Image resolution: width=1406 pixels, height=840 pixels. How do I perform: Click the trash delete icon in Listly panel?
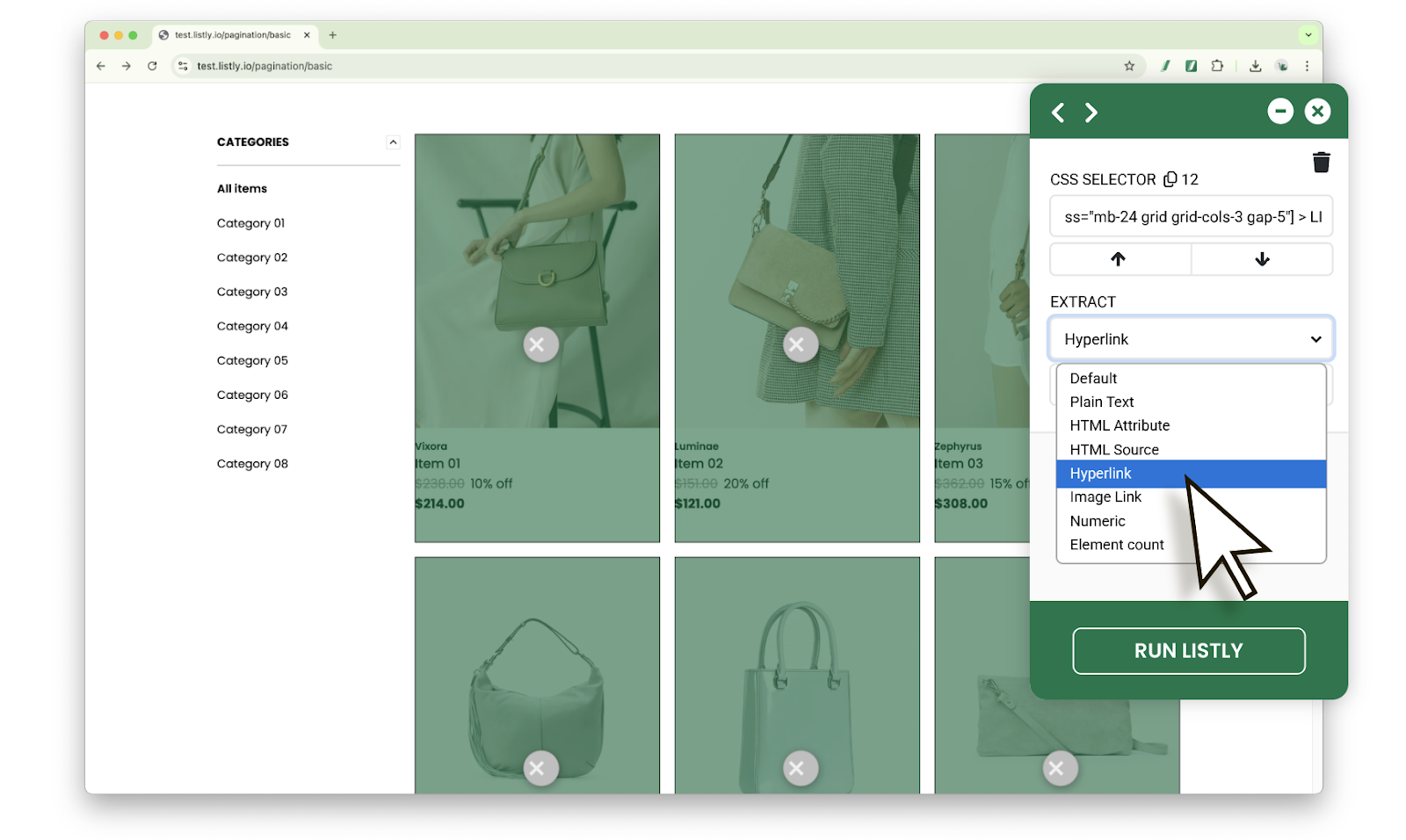coord(1321,162)
